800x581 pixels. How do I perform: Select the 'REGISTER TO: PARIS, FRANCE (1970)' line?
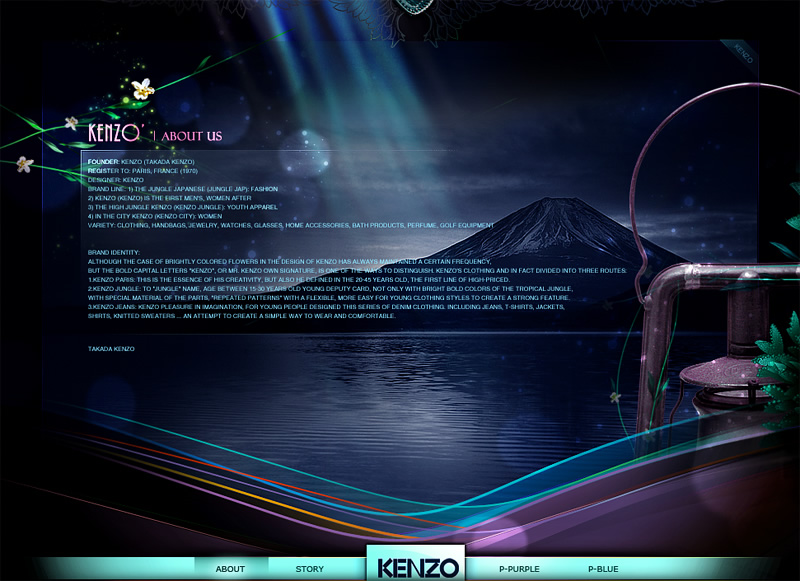(142, 171)
